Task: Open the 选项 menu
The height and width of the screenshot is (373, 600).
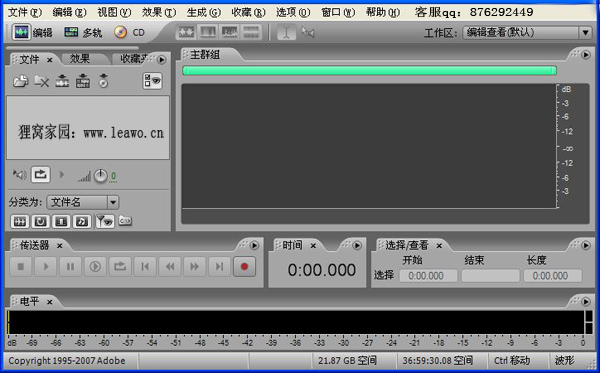Action: [x=293, y=13]
